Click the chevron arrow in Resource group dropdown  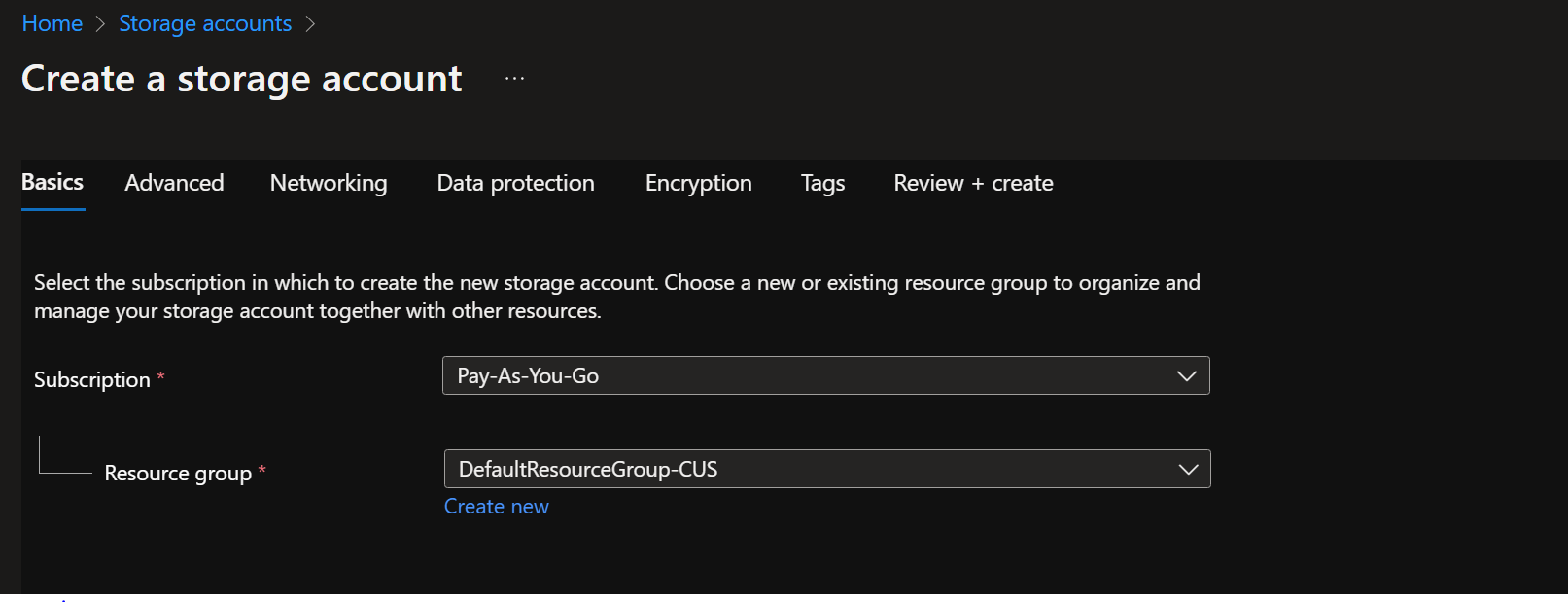[1187, 470]
